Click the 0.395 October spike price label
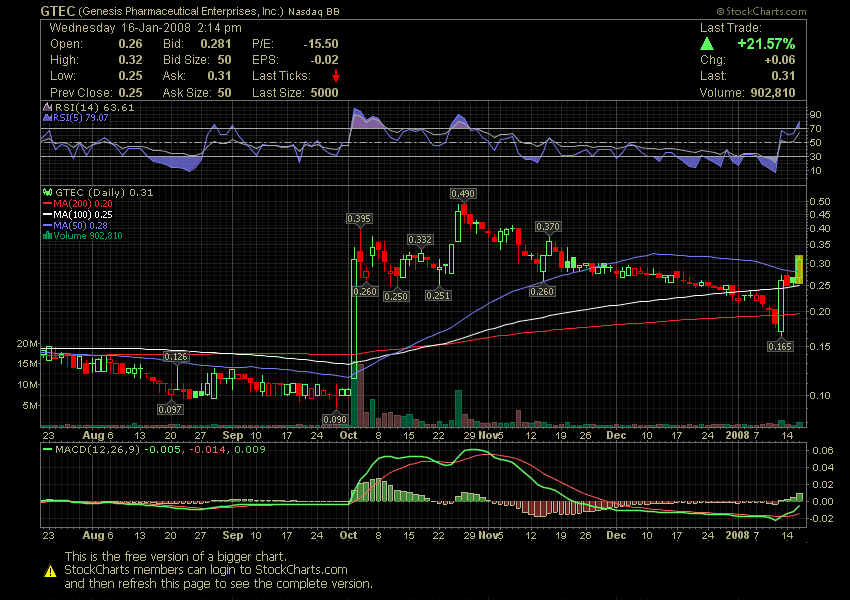850x600 pixels. tap(358, 218)
